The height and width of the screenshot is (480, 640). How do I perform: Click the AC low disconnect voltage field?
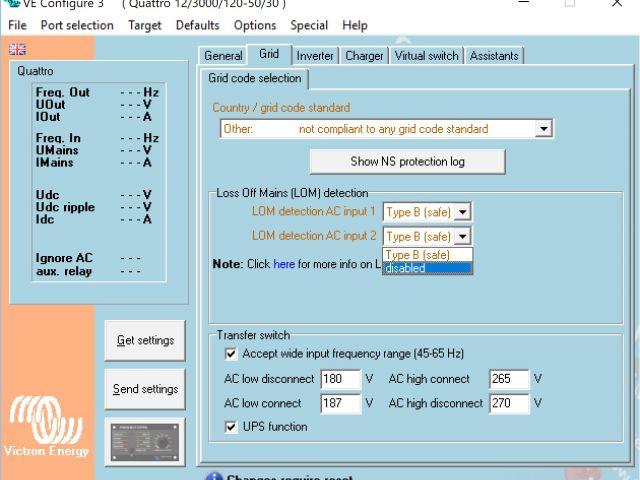340,380
